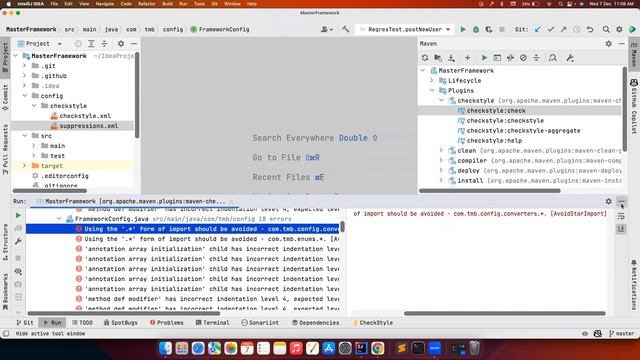Screen dimensions: 640x360
Task: Open the Navigate menu
Action: pyautogui.click(x=104, y=4)
